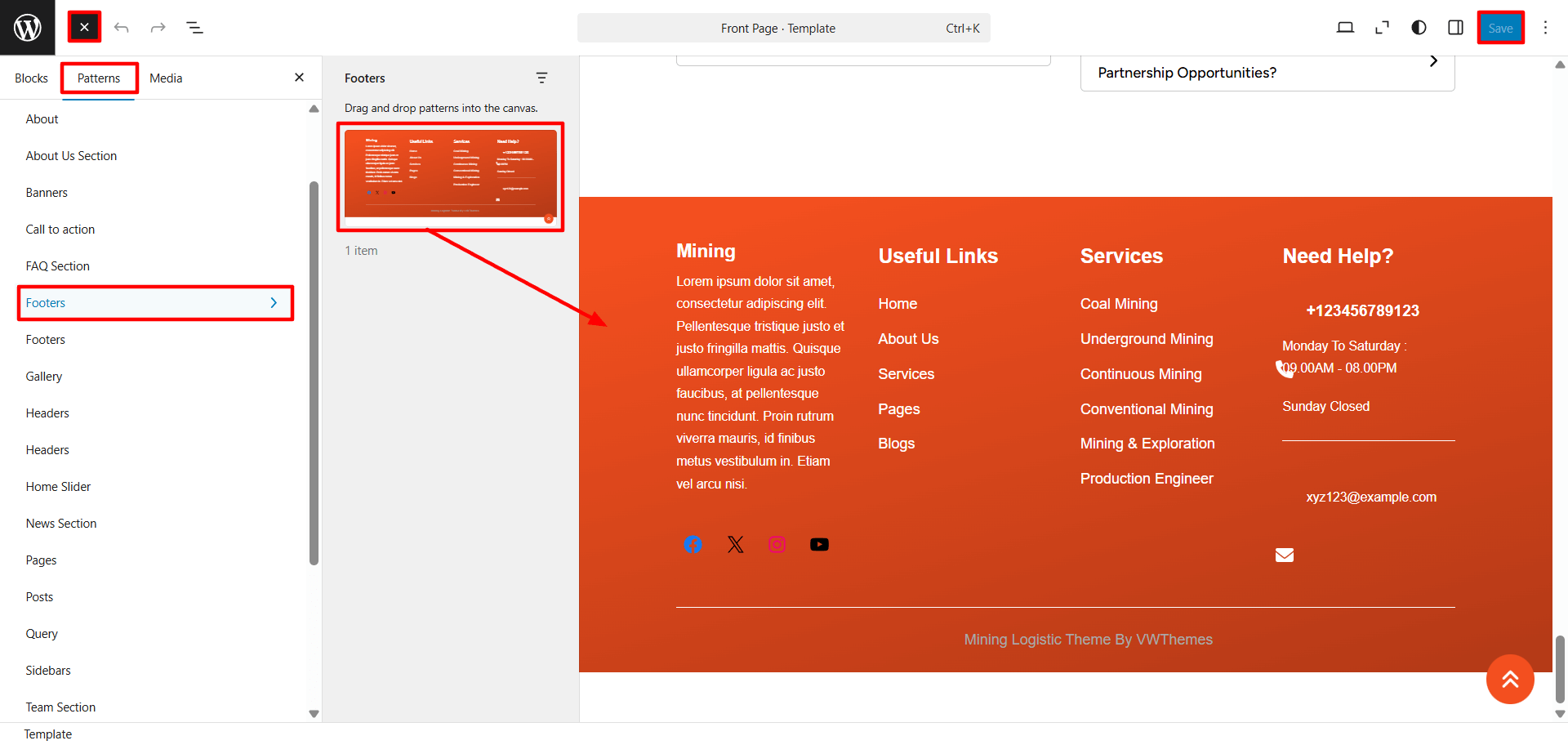Open the three-dot Options menu

(1545, 28)
